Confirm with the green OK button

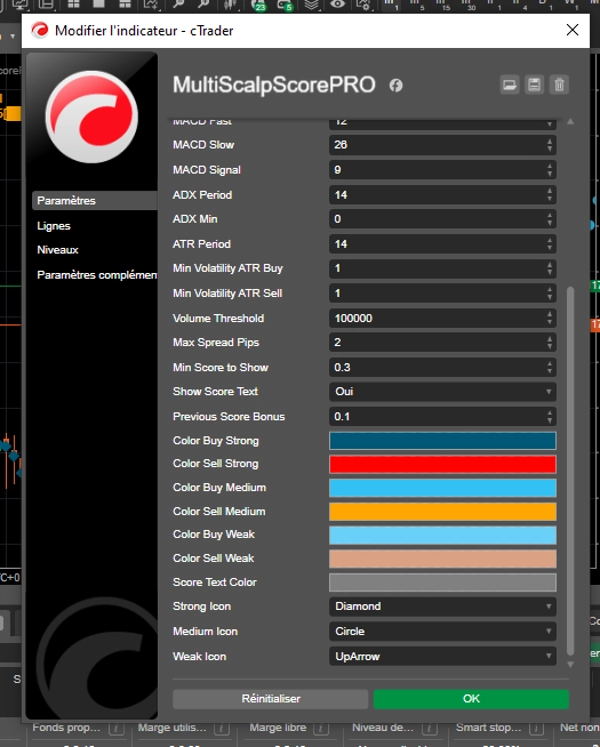click(x=471, y=699)
